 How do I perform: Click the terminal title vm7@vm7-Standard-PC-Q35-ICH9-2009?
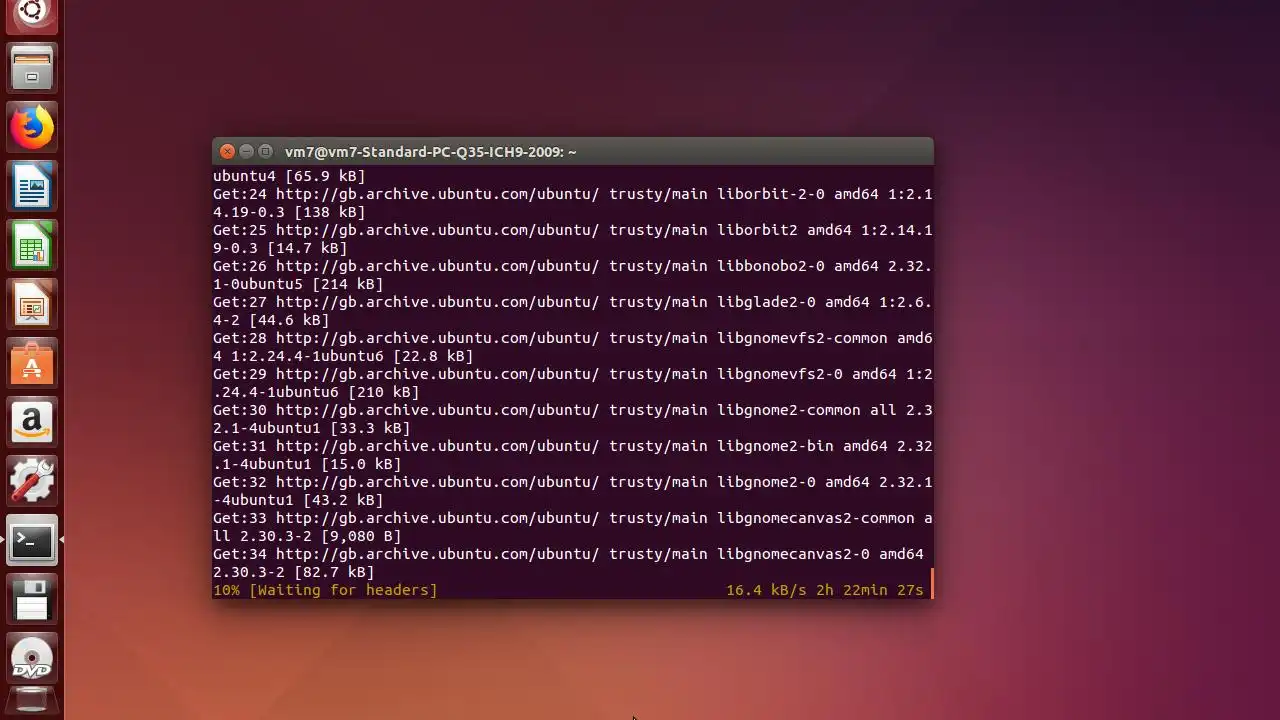tap(430, 152)
